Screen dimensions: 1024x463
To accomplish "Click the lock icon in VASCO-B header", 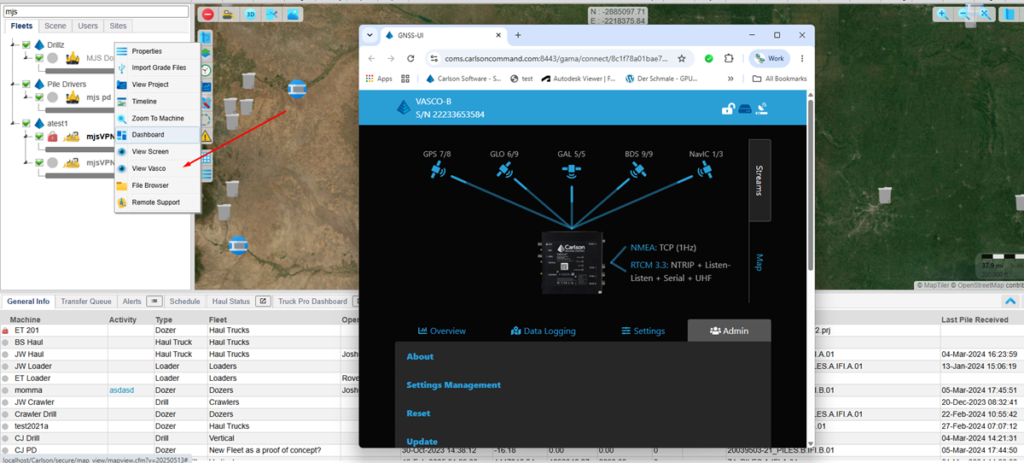I will (x=728, y=109).
